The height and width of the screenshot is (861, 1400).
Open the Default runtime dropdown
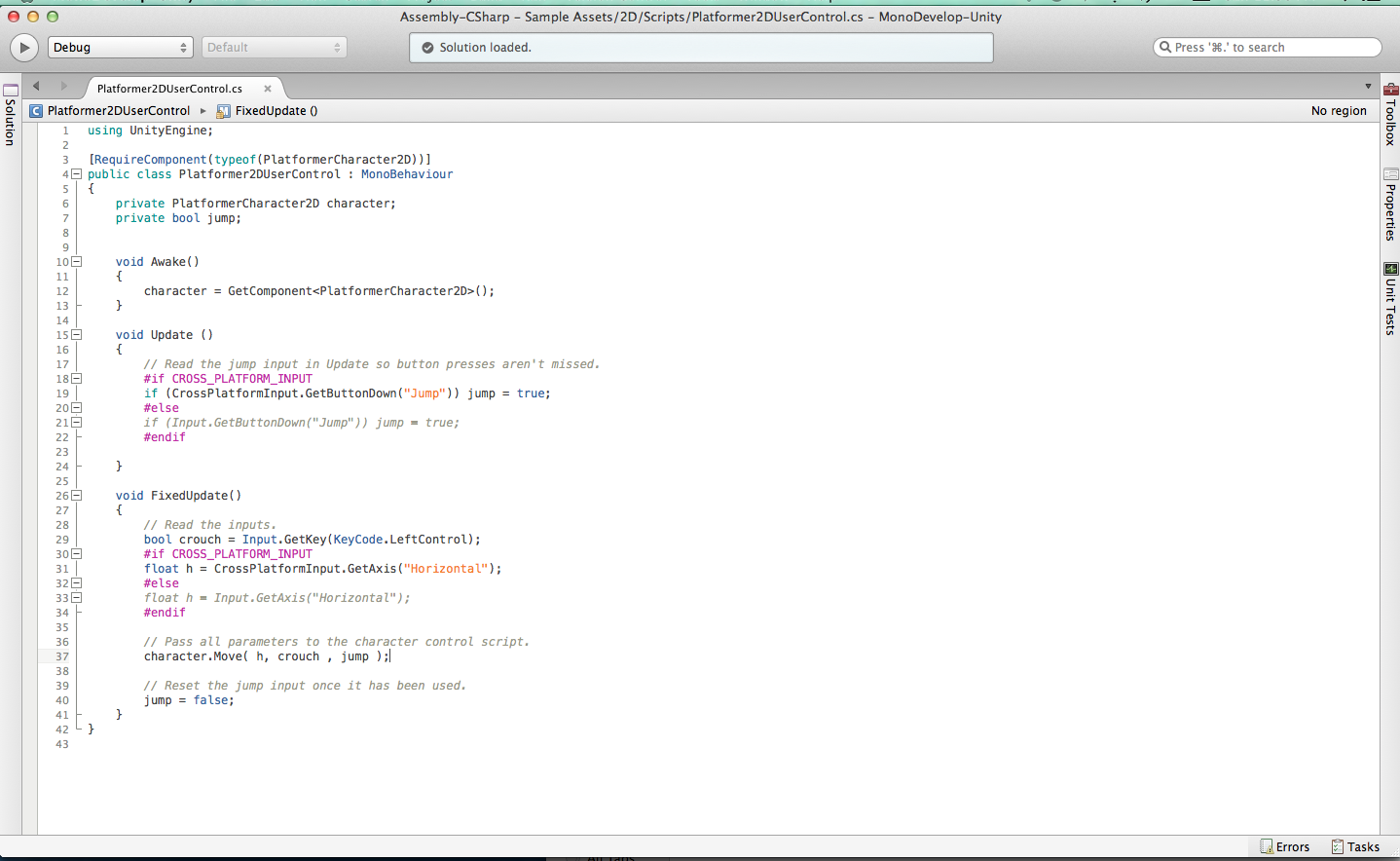274,47
